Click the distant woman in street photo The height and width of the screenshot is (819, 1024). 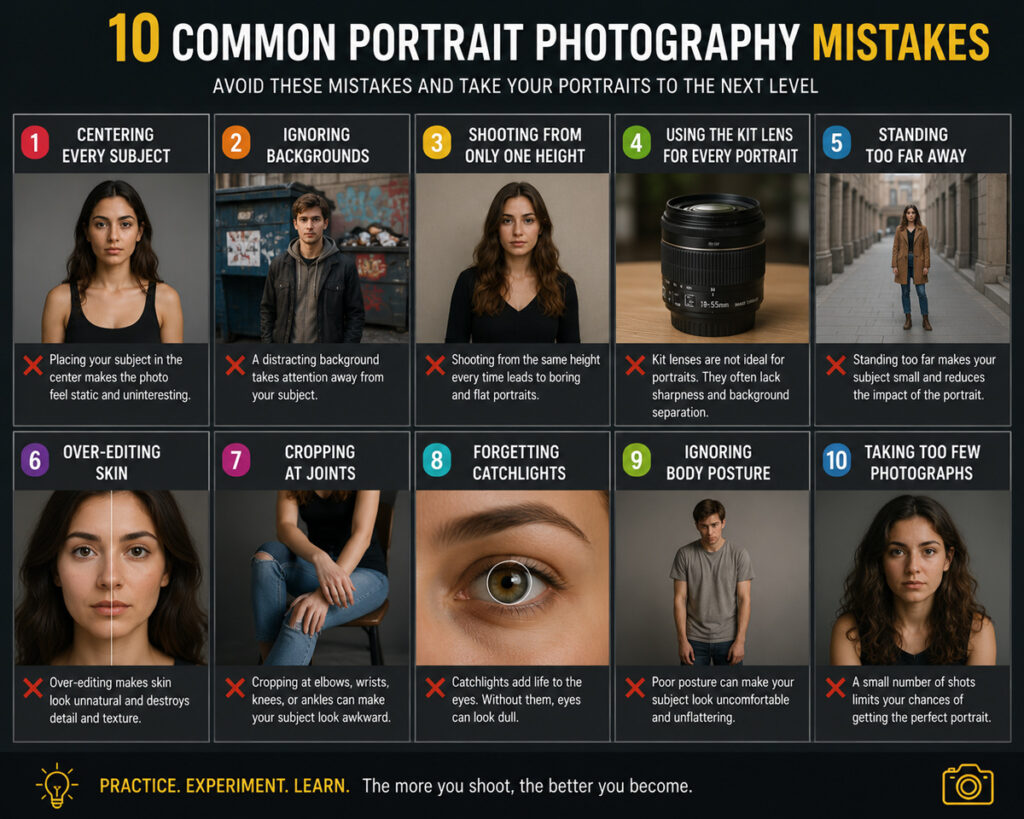coord(912,258)
